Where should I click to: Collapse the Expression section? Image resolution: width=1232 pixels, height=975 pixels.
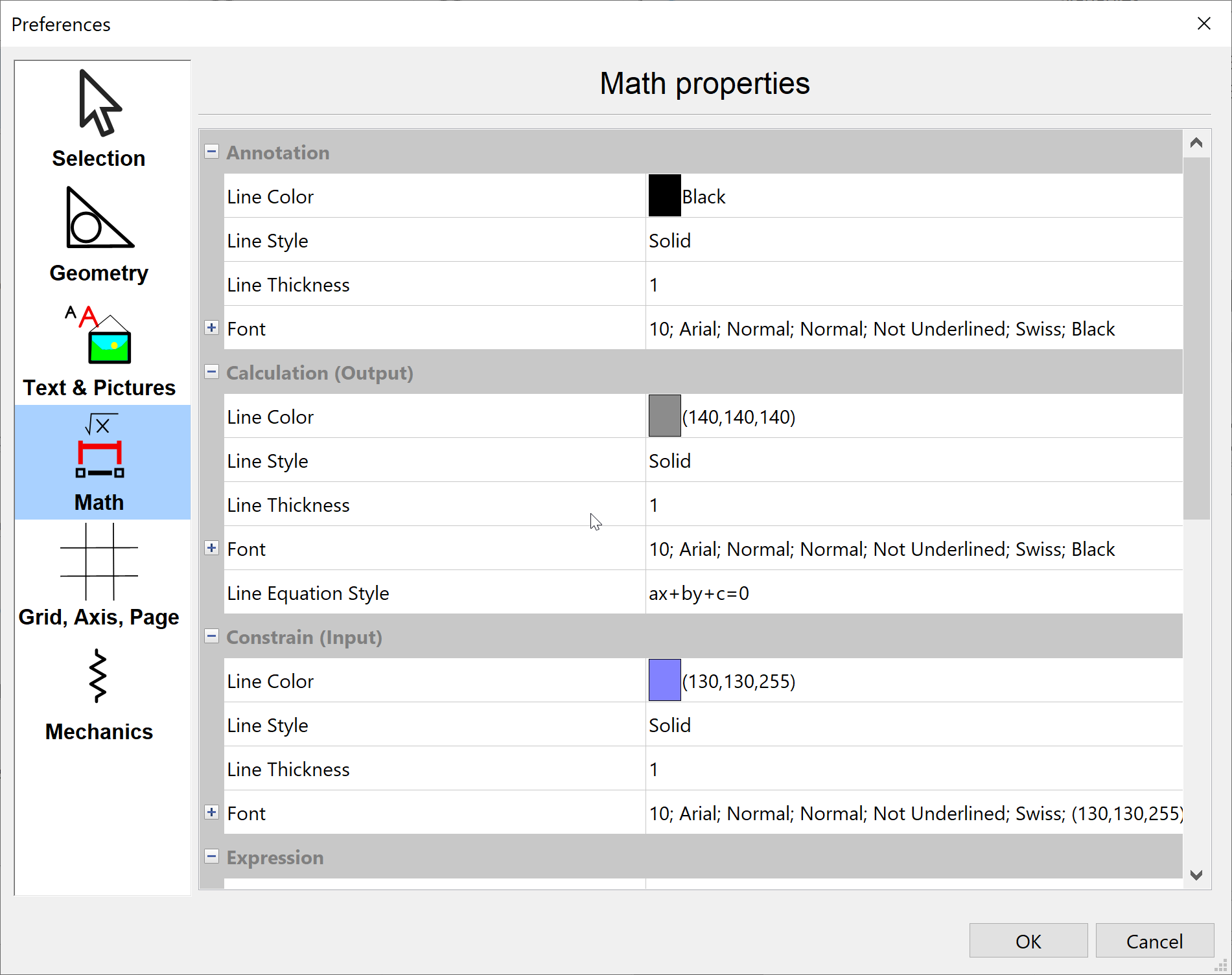[x=211, y=856]
